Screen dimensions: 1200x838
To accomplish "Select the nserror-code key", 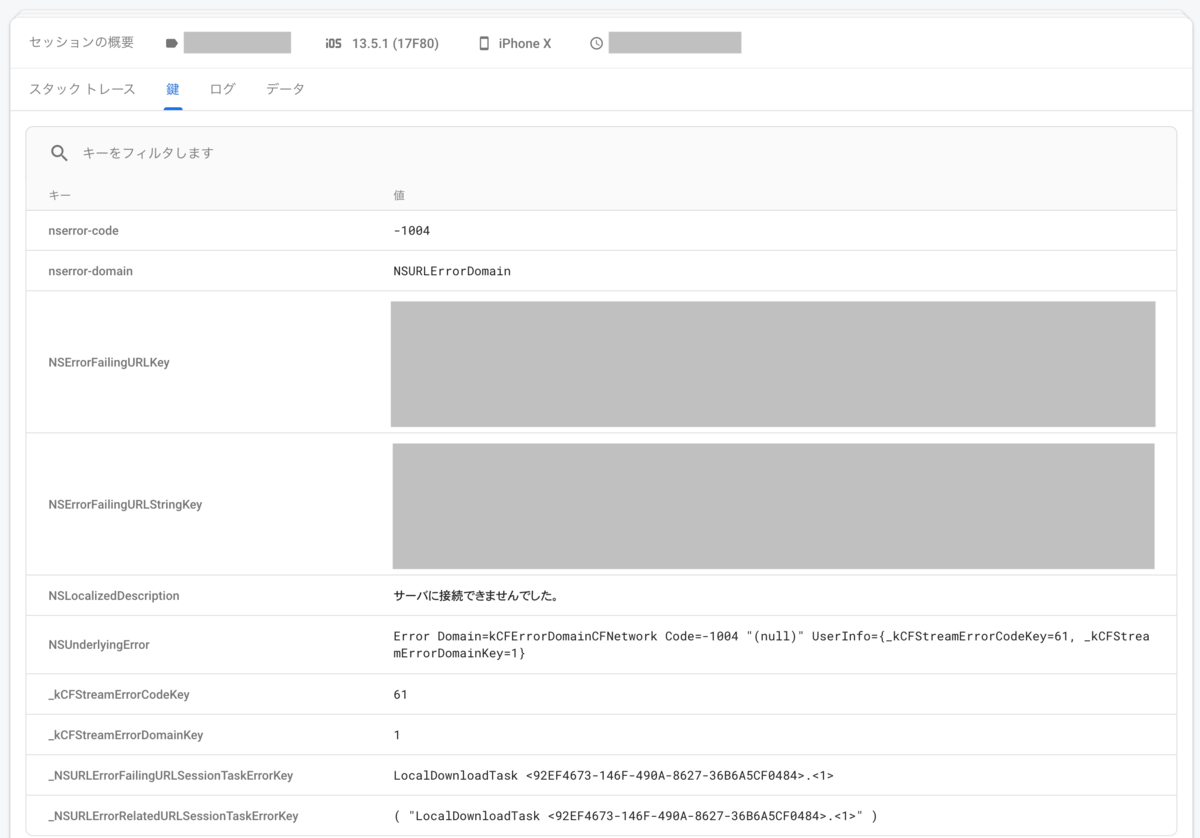I will pyautogui.click(x=83, y=231).
